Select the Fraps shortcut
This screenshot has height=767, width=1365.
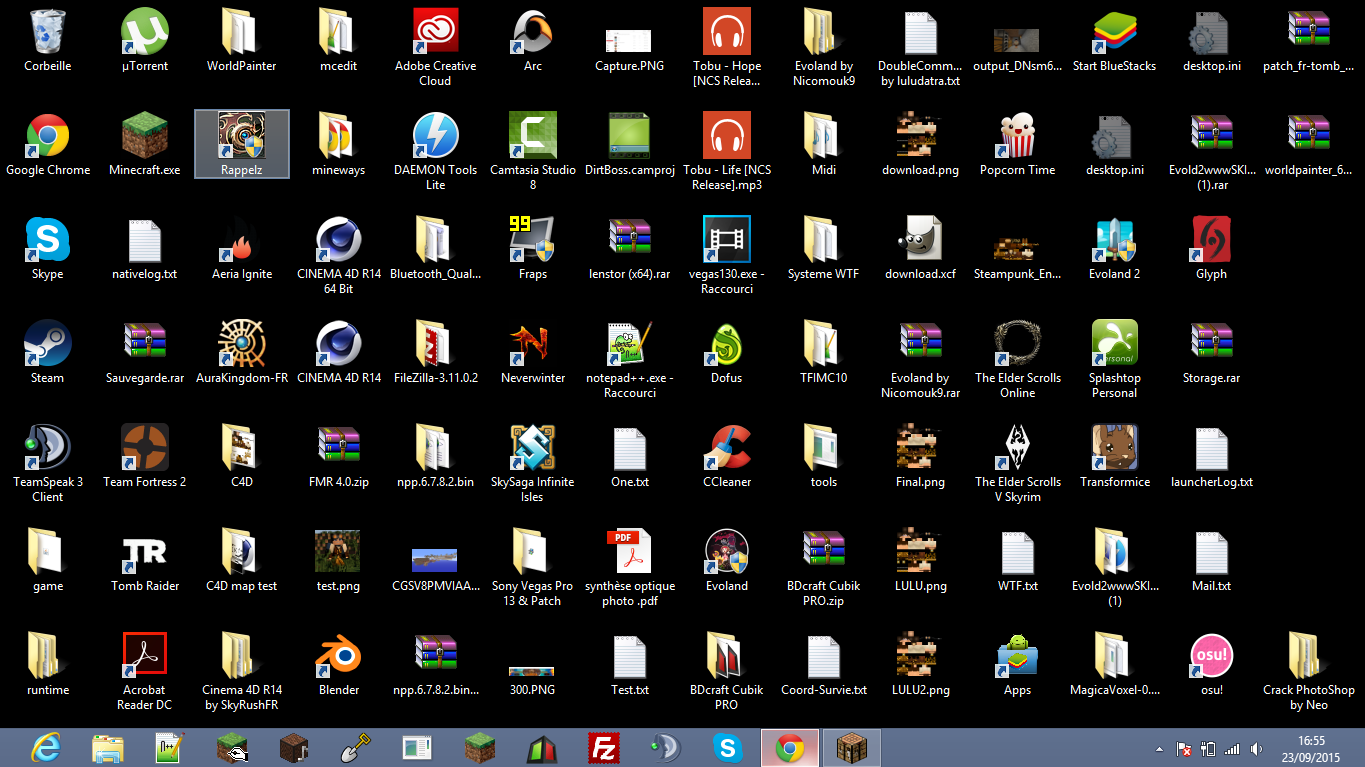click(x=533, y=248)
